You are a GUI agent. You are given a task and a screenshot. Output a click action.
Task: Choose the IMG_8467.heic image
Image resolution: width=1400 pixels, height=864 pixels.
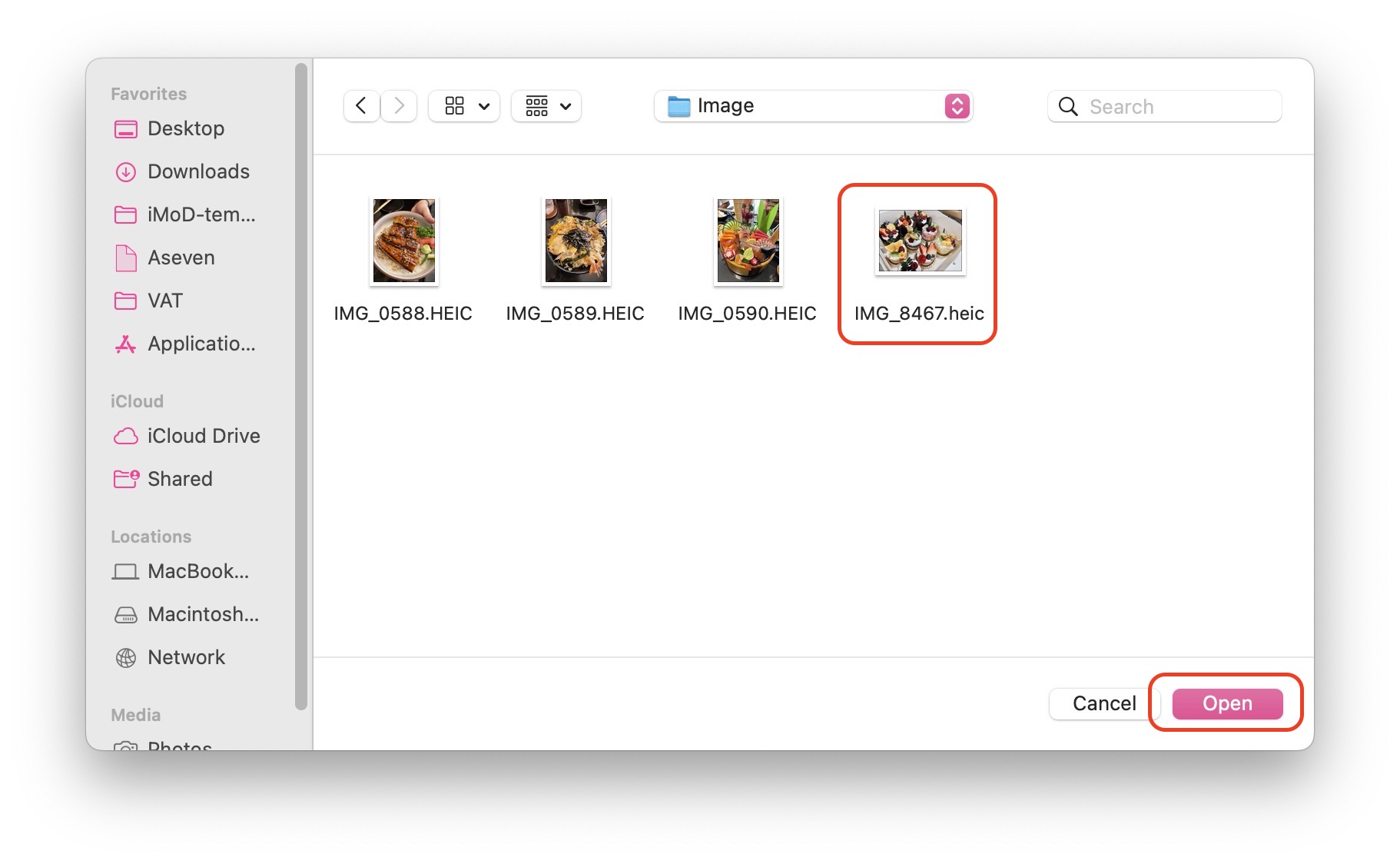(x=920, y=241)
